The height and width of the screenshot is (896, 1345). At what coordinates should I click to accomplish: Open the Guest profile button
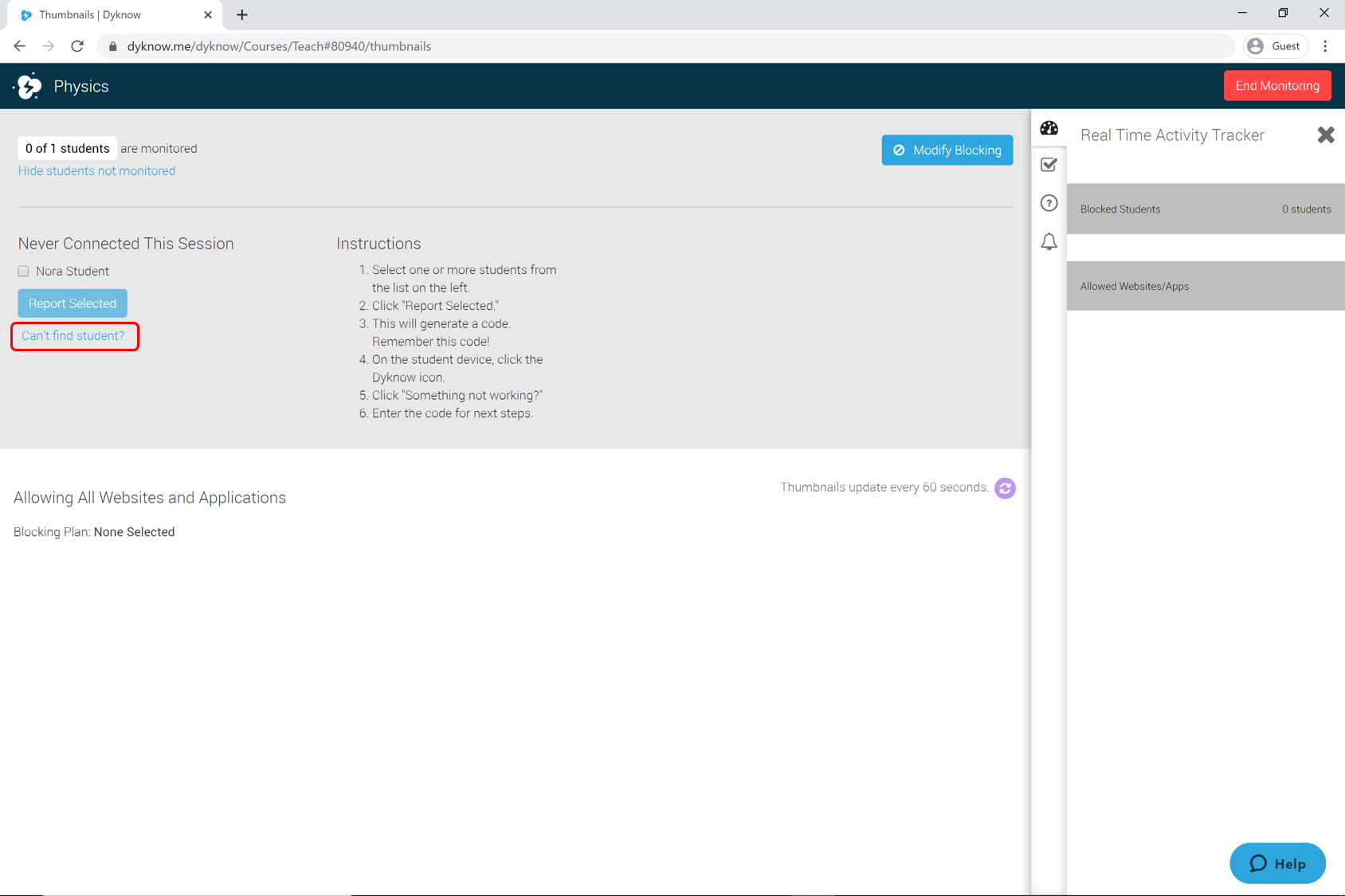pyautogui.click(x=1275, y=46)
